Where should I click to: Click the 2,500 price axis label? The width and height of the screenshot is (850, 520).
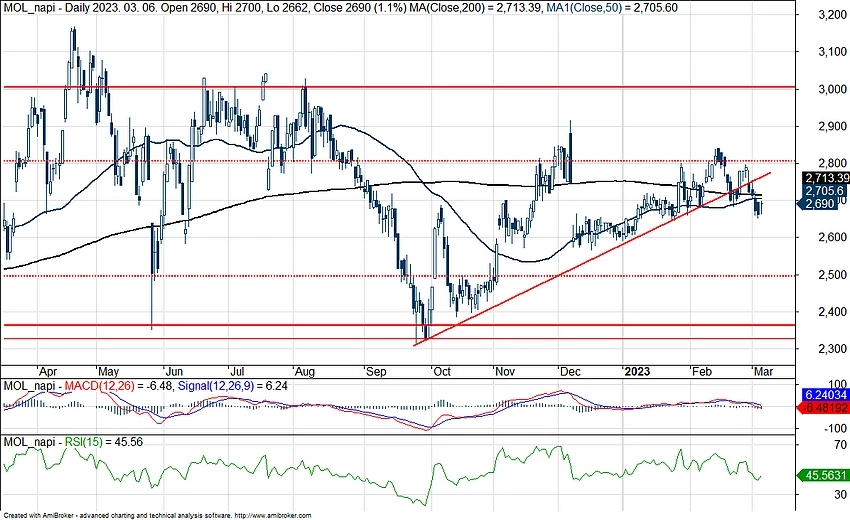(x=832, y=275)
